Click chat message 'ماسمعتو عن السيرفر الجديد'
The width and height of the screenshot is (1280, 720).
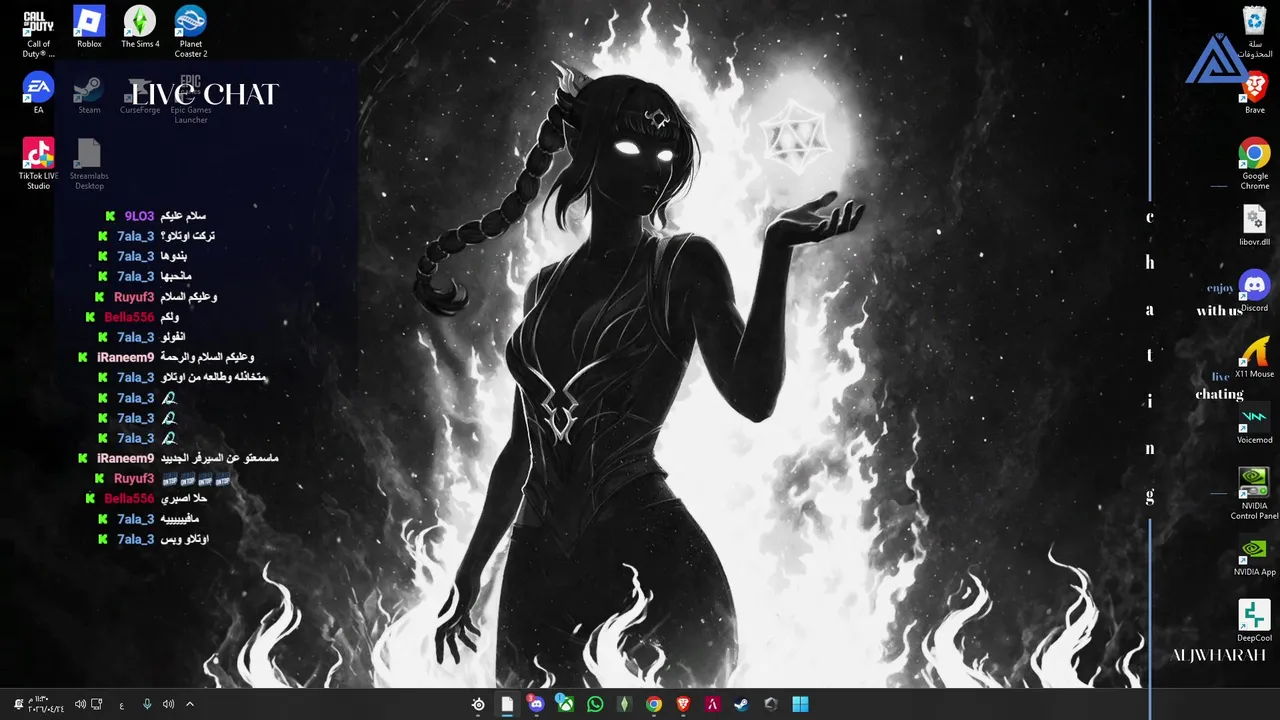pos(219,458)
